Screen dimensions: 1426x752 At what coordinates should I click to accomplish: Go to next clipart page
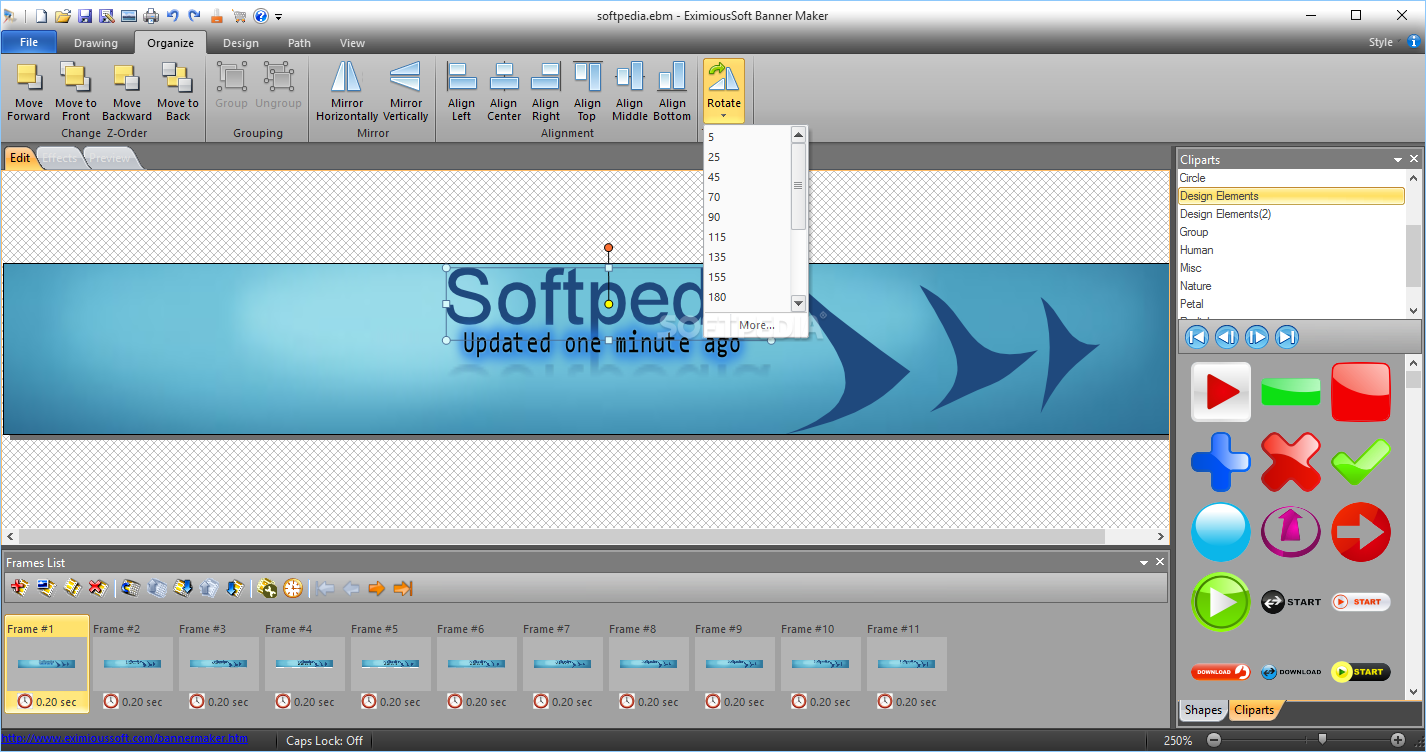click(x=1257, y=337)
